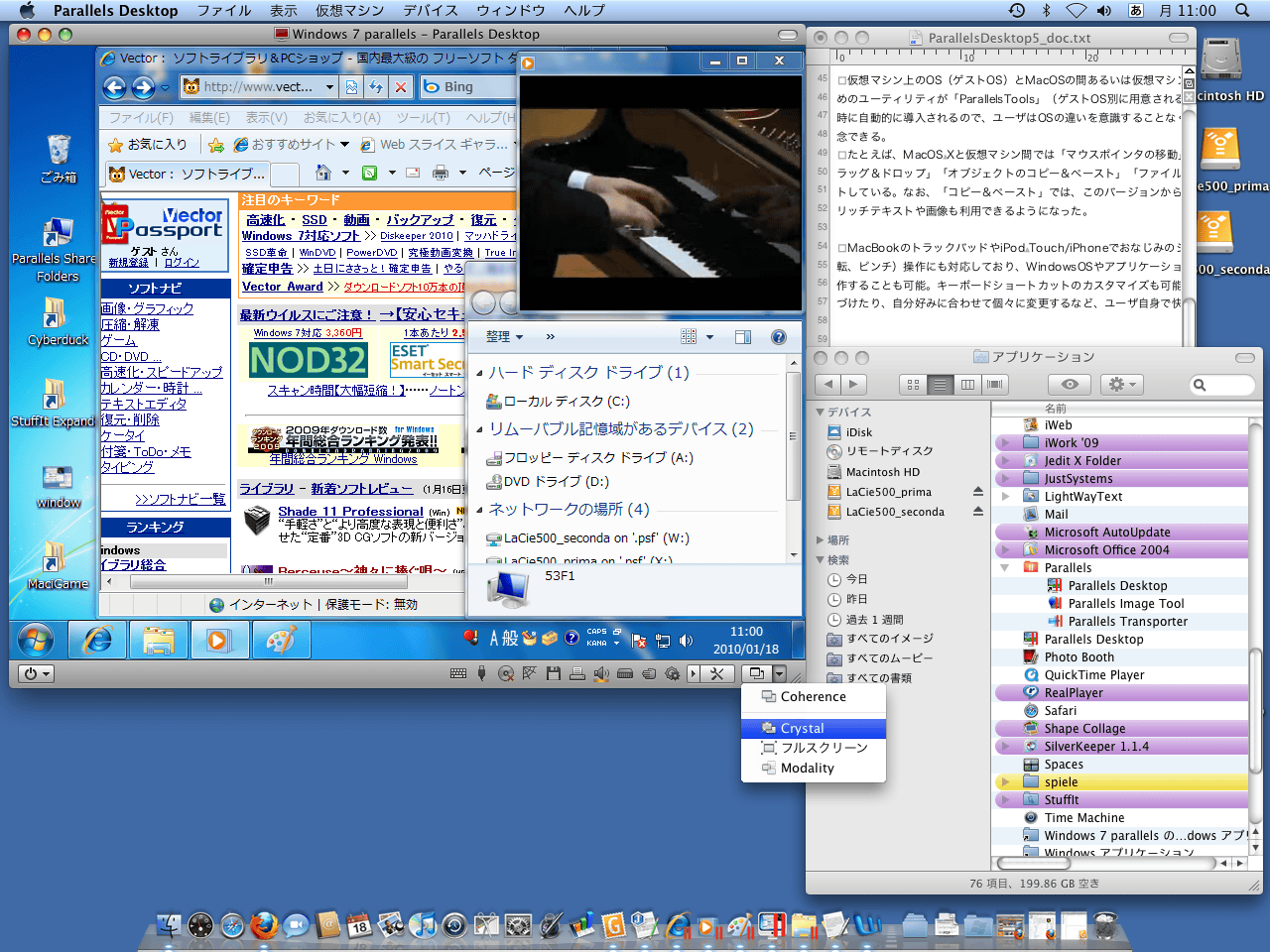Open the 仮想マシン menu in the menu bar

(x=350, y=11)
